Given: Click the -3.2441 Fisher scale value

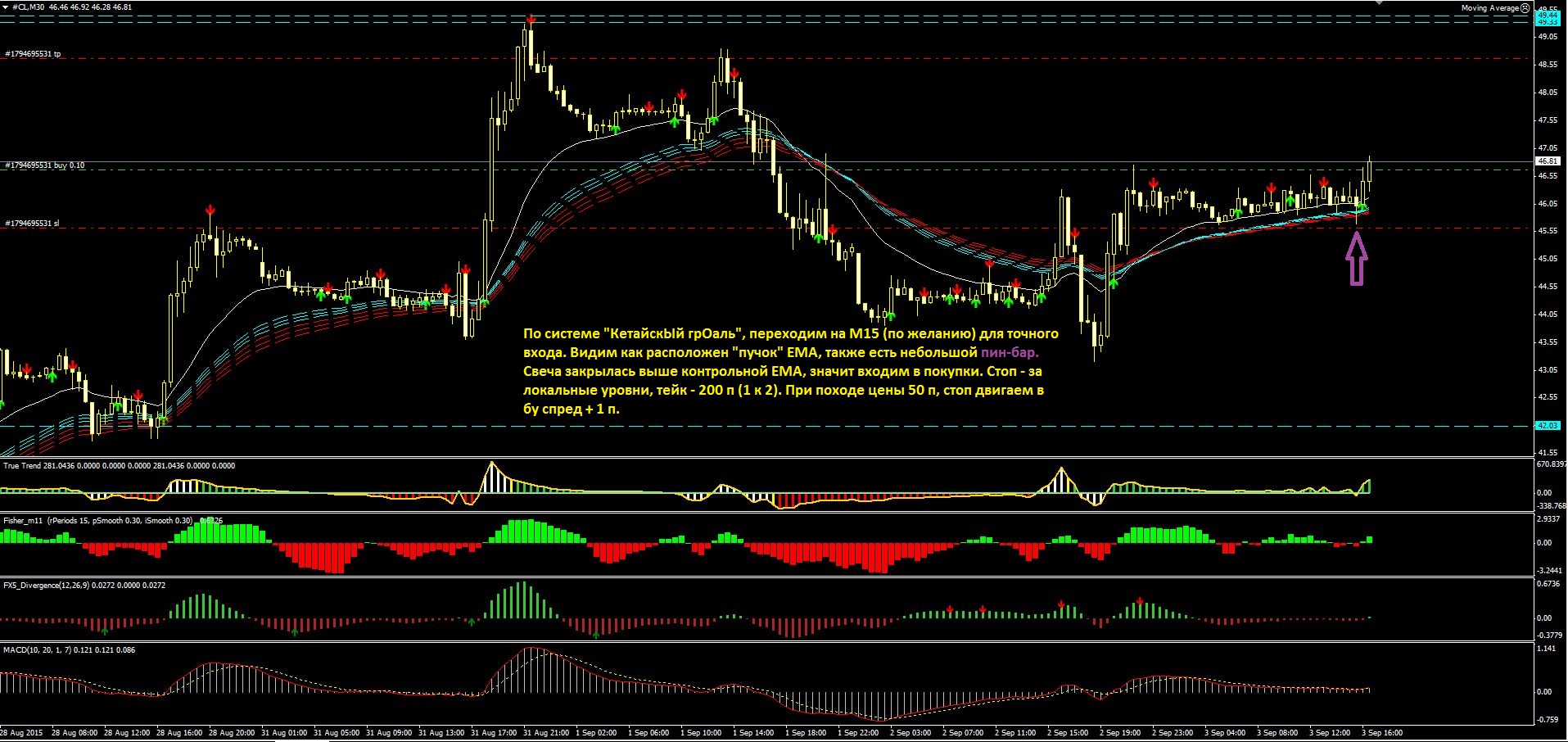Looking at the screenshot, I should coord(1550,570).
